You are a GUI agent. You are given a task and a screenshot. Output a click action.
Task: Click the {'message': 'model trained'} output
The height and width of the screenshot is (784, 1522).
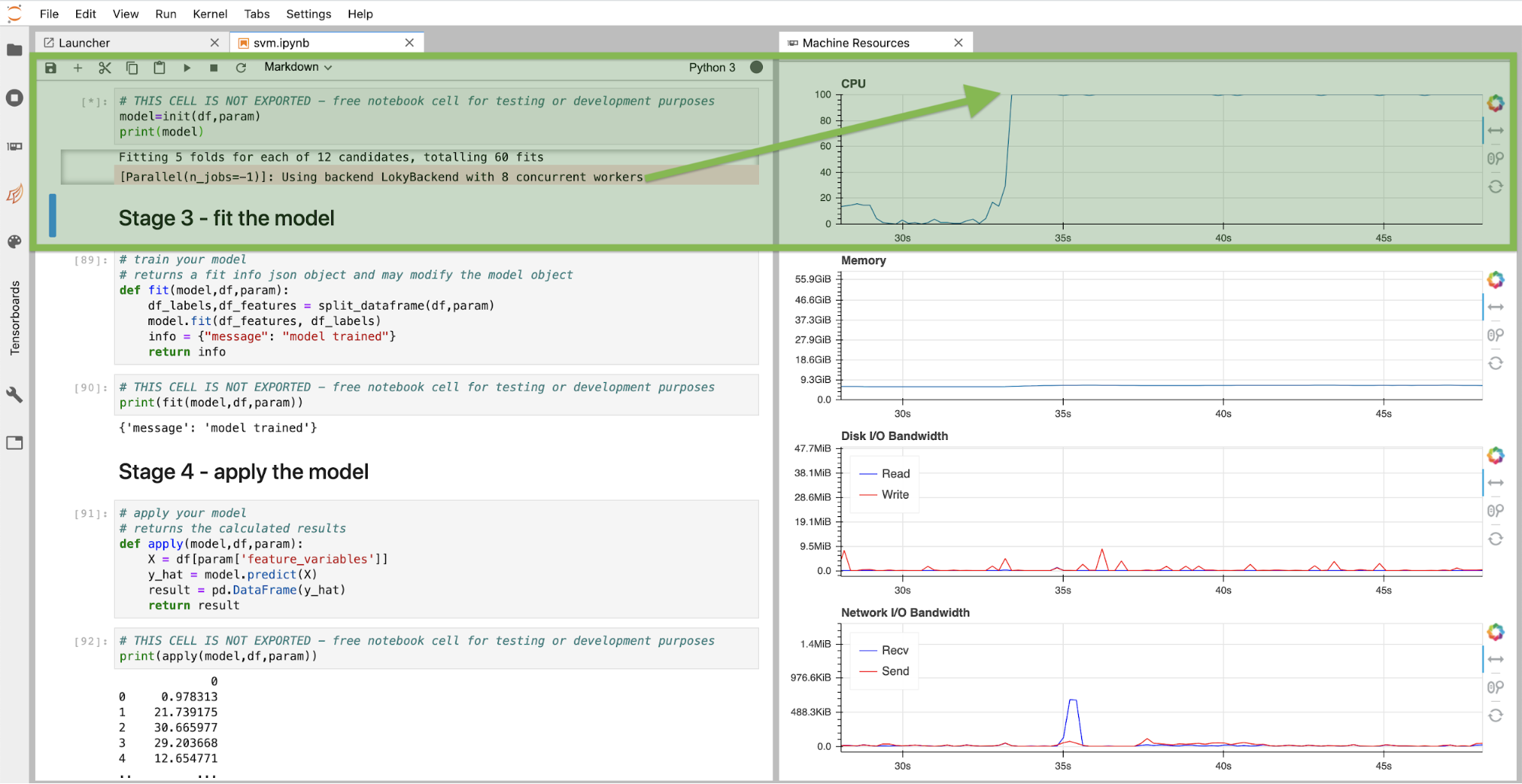(x=218, y=429)
